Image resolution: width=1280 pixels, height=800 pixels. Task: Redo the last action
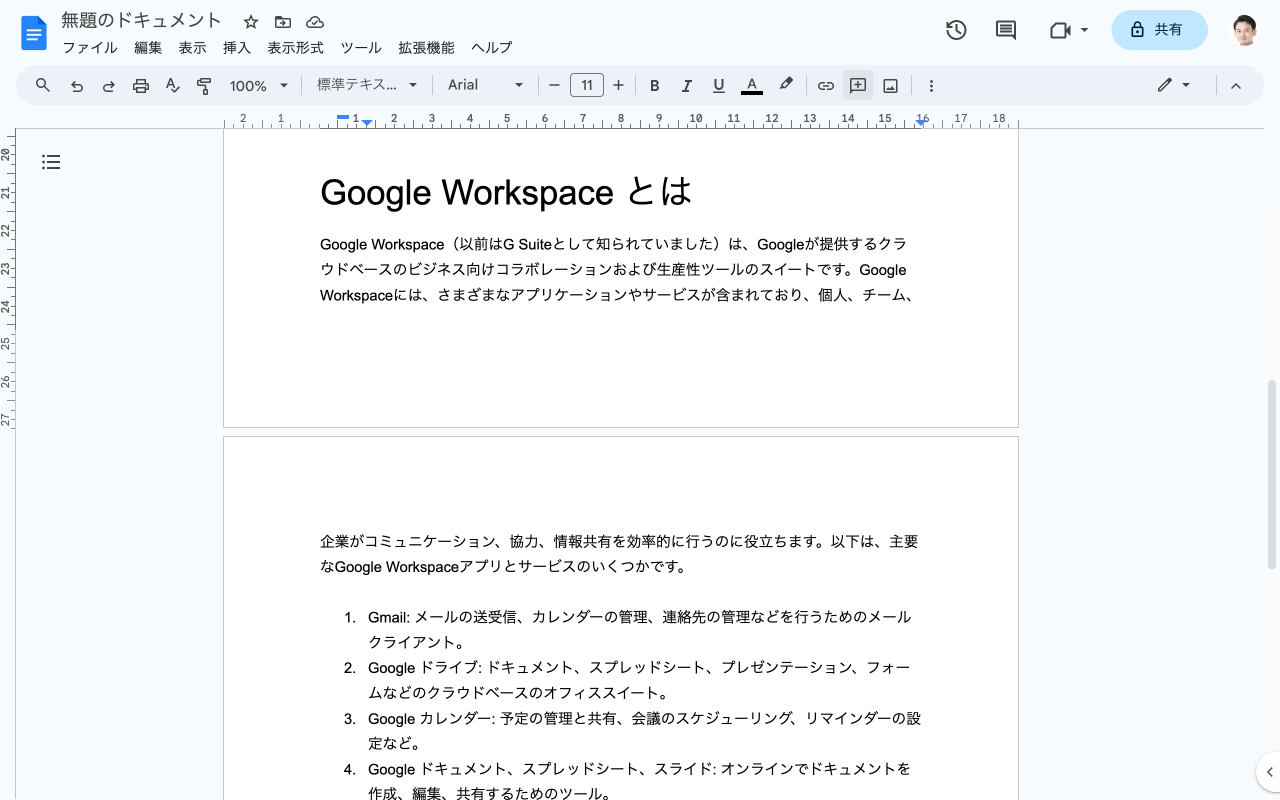(109, 86)
